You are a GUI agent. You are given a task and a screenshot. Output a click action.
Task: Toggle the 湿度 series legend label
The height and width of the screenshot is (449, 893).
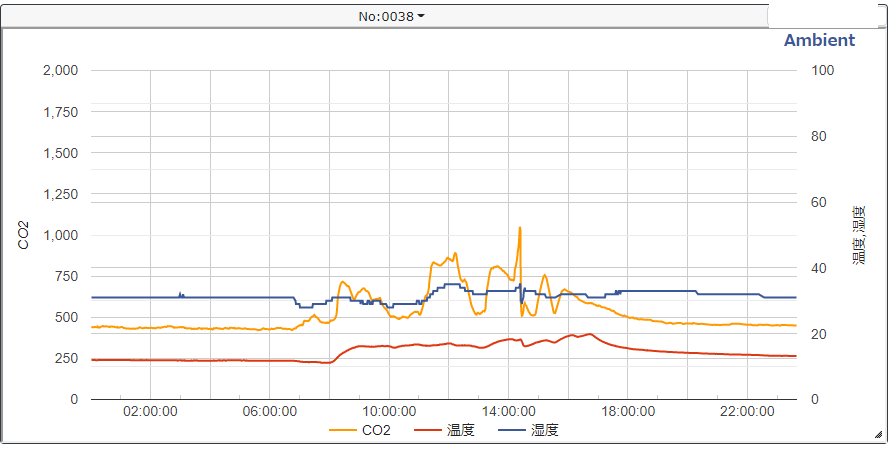(x=544, y=431)
